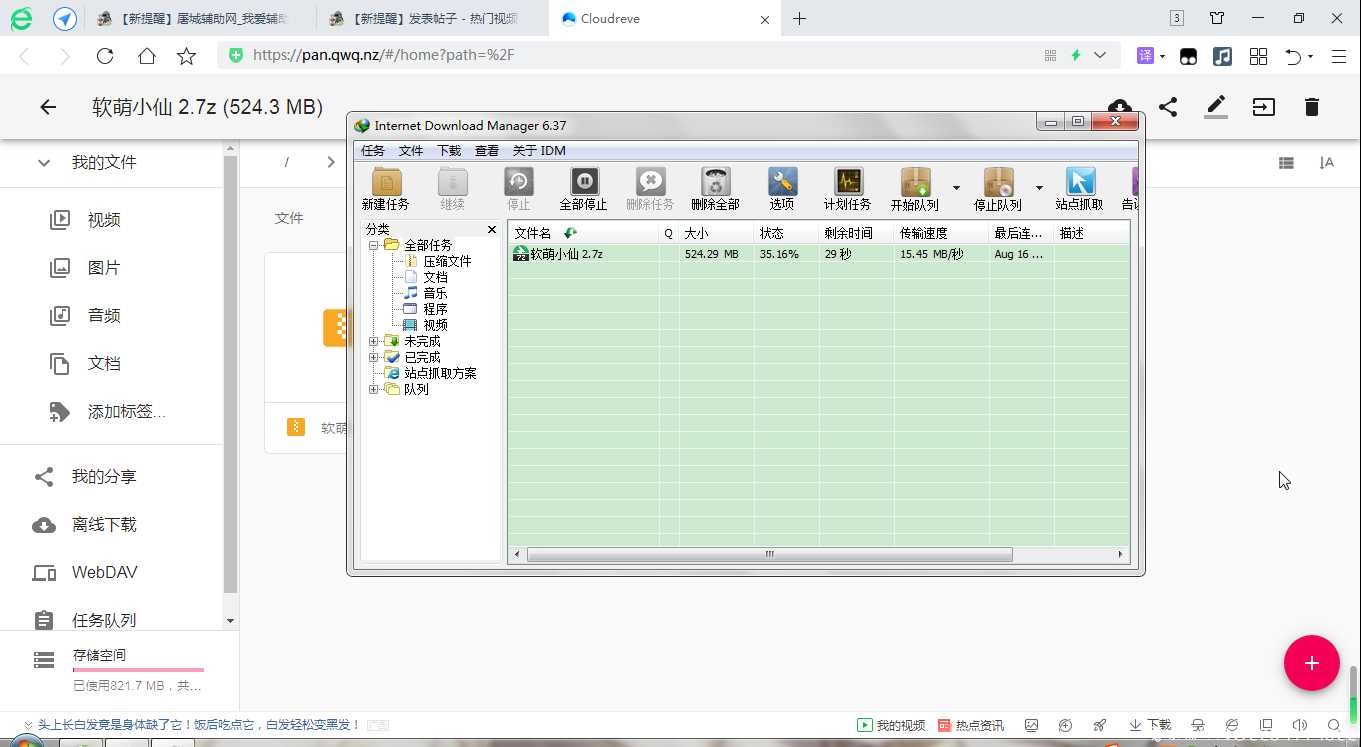The image size is (1361, 747).
Task: Open IDM 查看 menu
Action: pyautogui.click(x=487, y=151)
